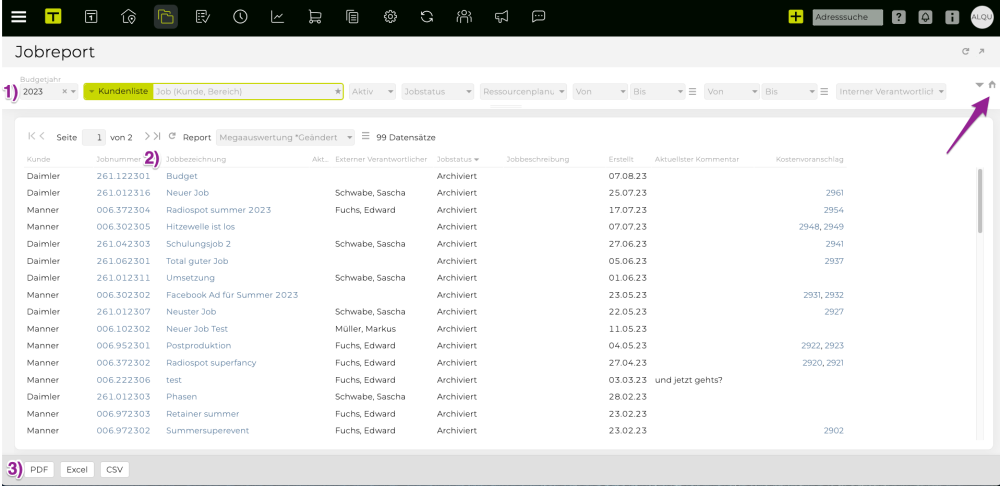Open the shopping cart icon
This screenshot has height=486, width=1000.
(x=314, y=17)
